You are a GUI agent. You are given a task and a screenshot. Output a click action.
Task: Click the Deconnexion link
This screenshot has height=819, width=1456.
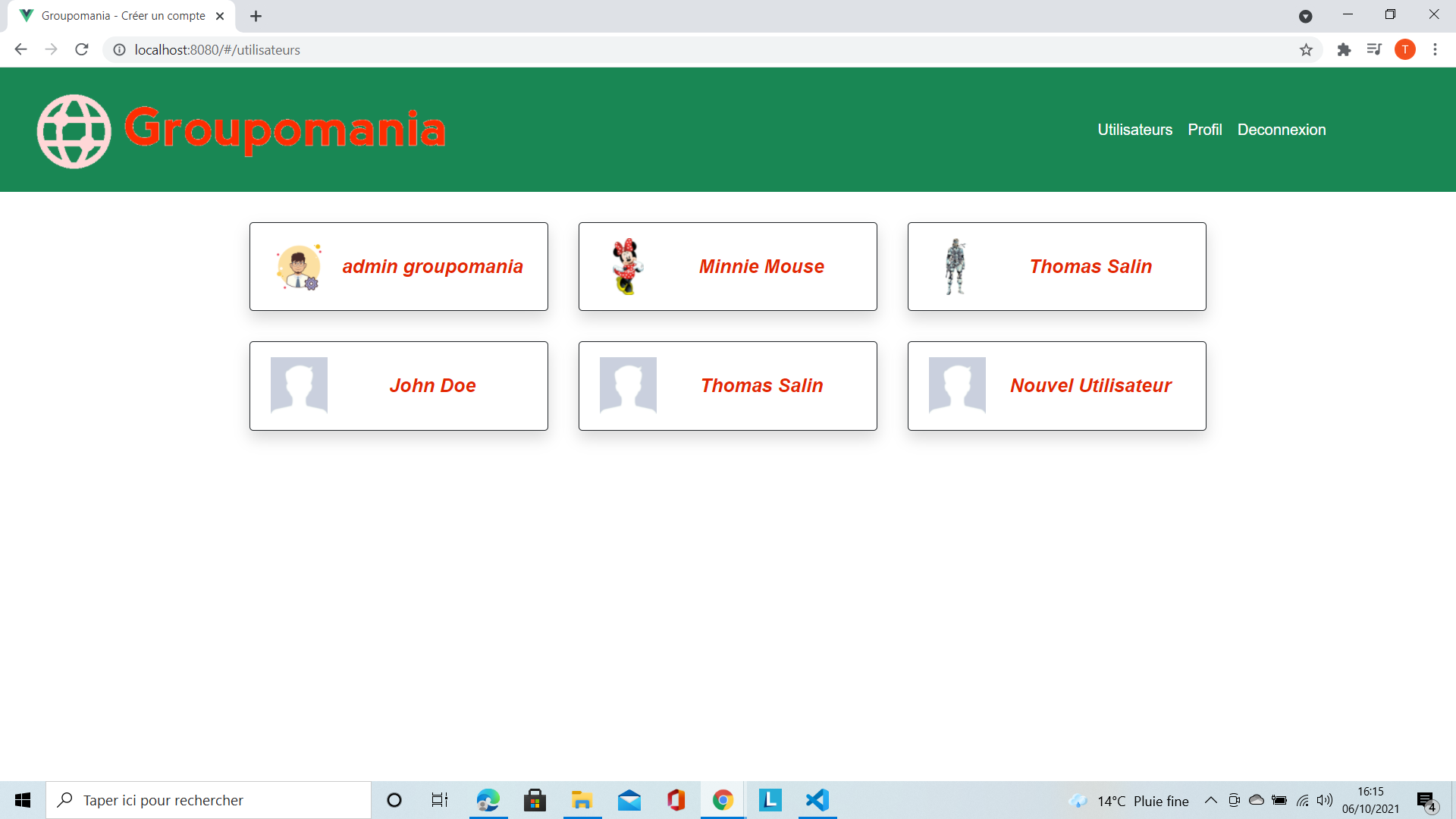1282,130
